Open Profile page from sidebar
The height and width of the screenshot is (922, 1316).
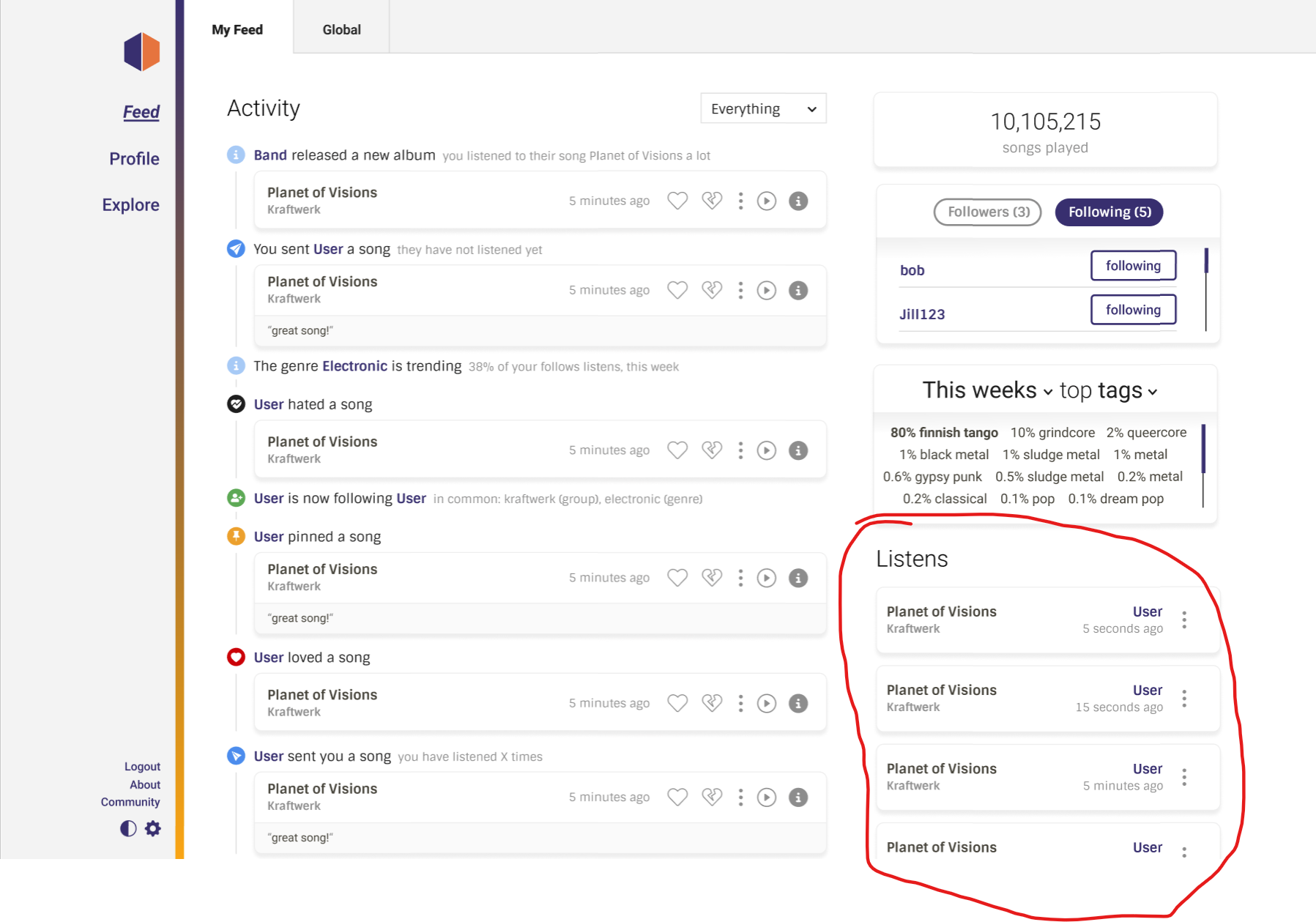134,158
